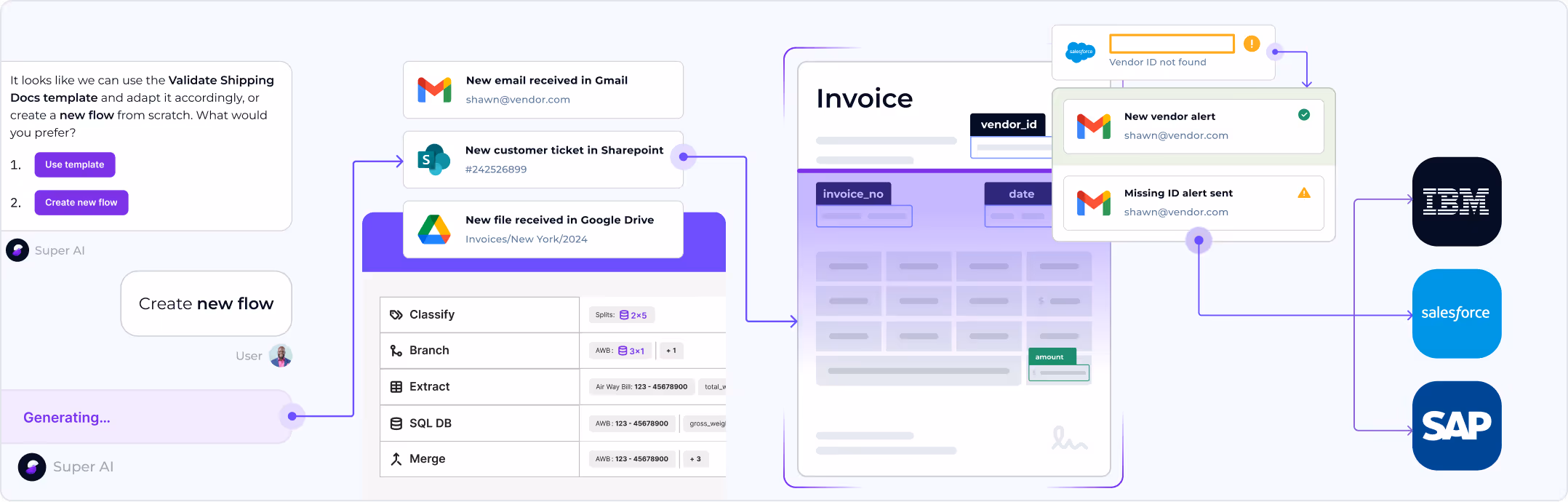1568x502 pixels.
Task: Click the SharePoint icon in customer ticket card
Action: [x=434, y=159]
